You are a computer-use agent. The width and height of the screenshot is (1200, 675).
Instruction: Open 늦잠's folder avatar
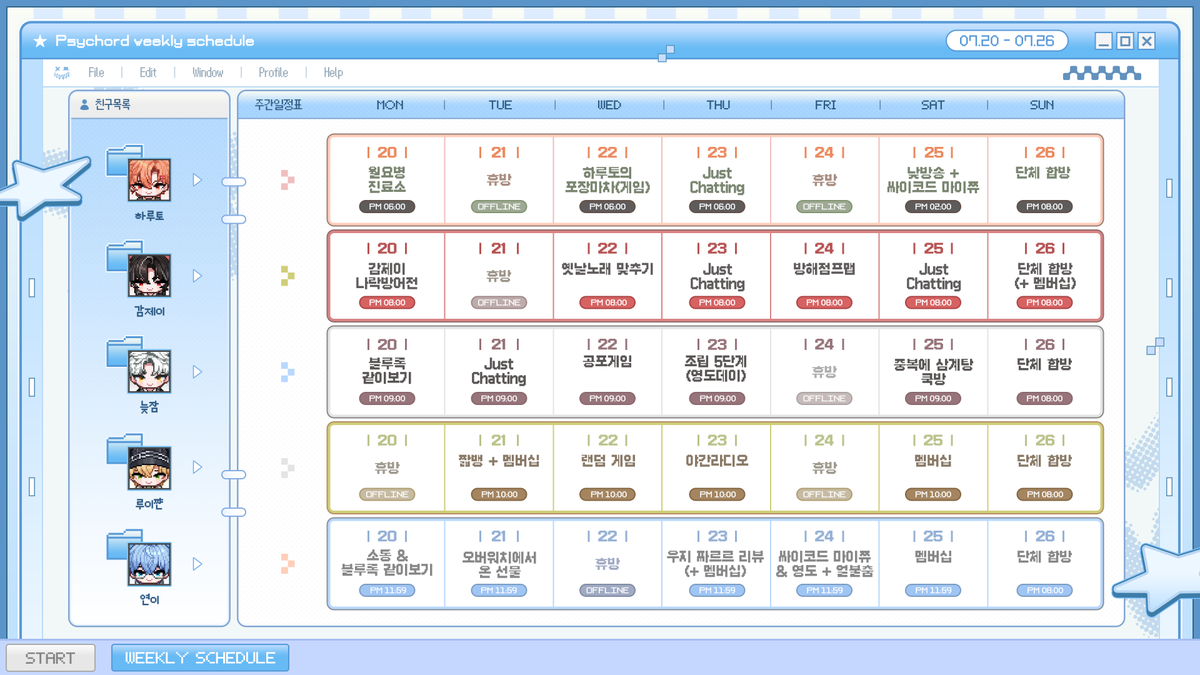click(139, 366)
